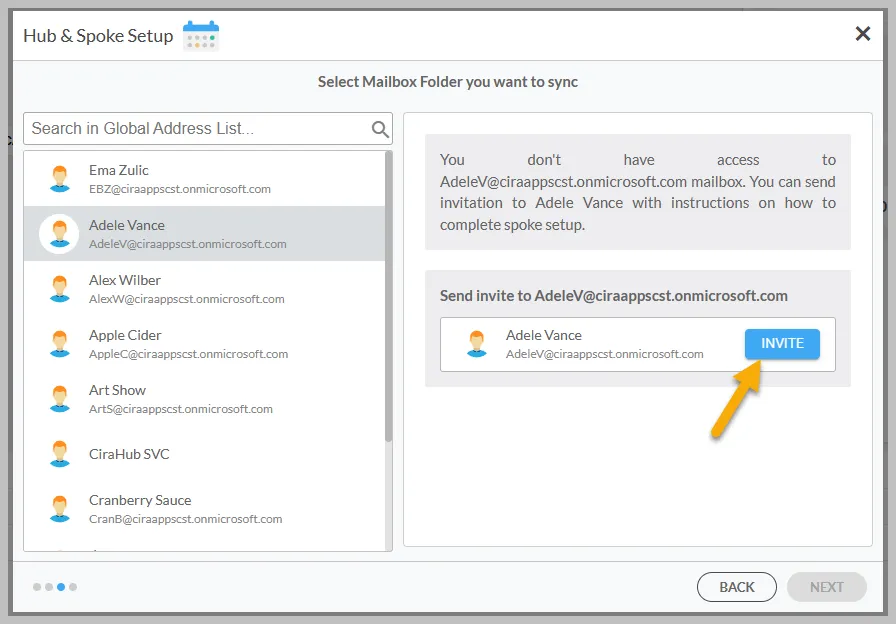Click Cranberry Sauce's avatar icon
Image resolution: width=896 pixels, height=624 pixels.
[x=59, y=509]
